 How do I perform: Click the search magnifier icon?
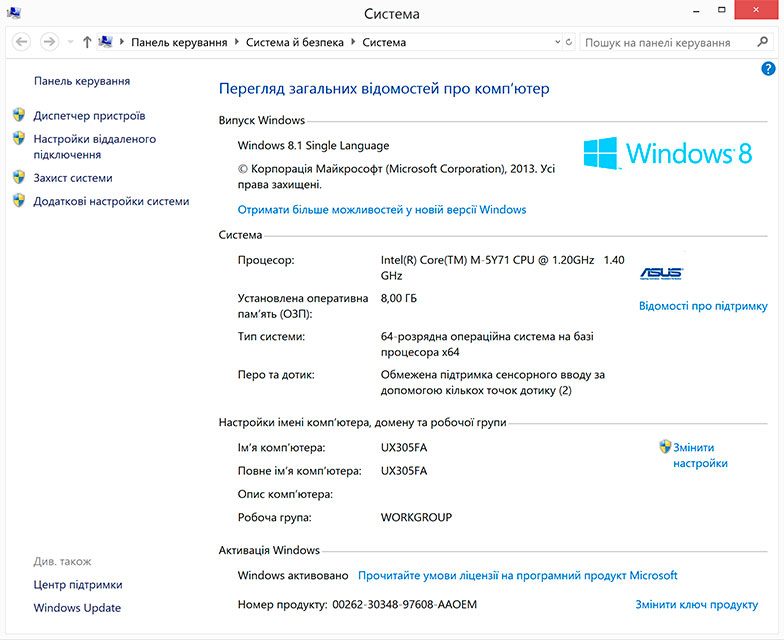[762, 42]
